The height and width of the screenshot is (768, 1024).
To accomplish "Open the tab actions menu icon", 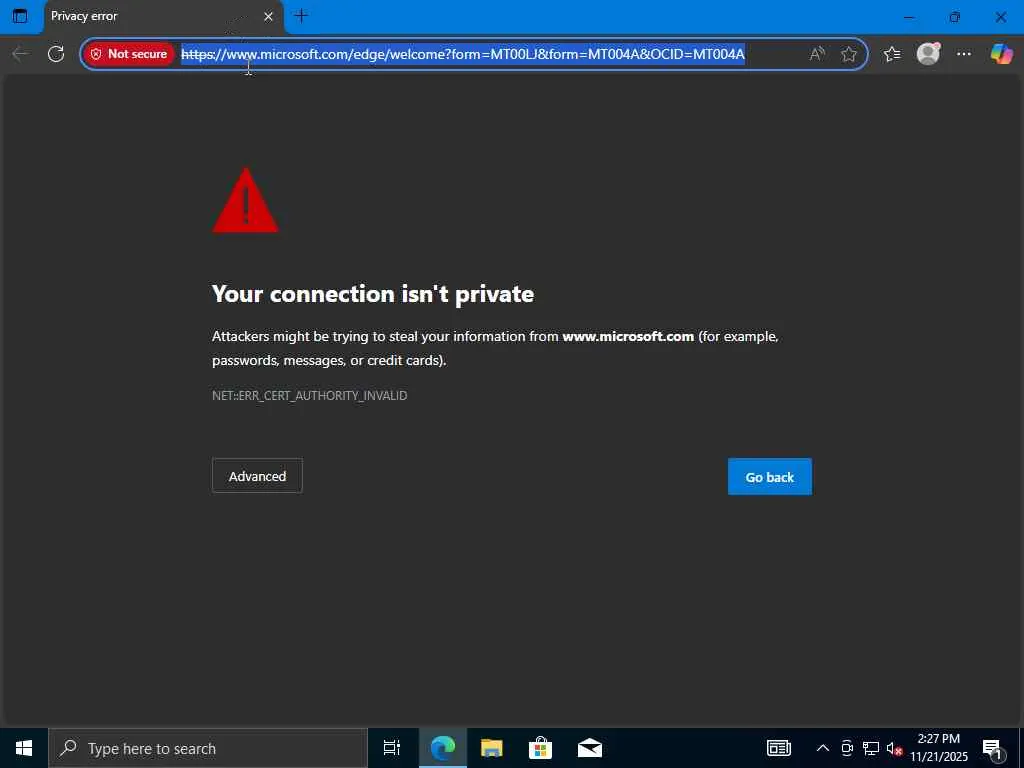I will 20,16.
